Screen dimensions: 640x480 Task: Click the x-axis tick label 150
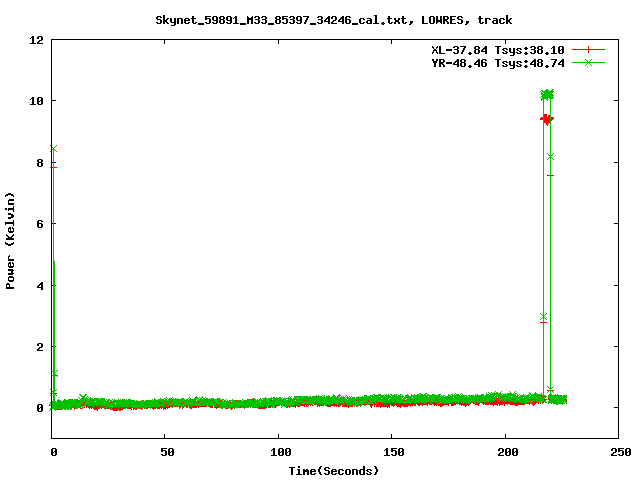(x=394, y=452)
